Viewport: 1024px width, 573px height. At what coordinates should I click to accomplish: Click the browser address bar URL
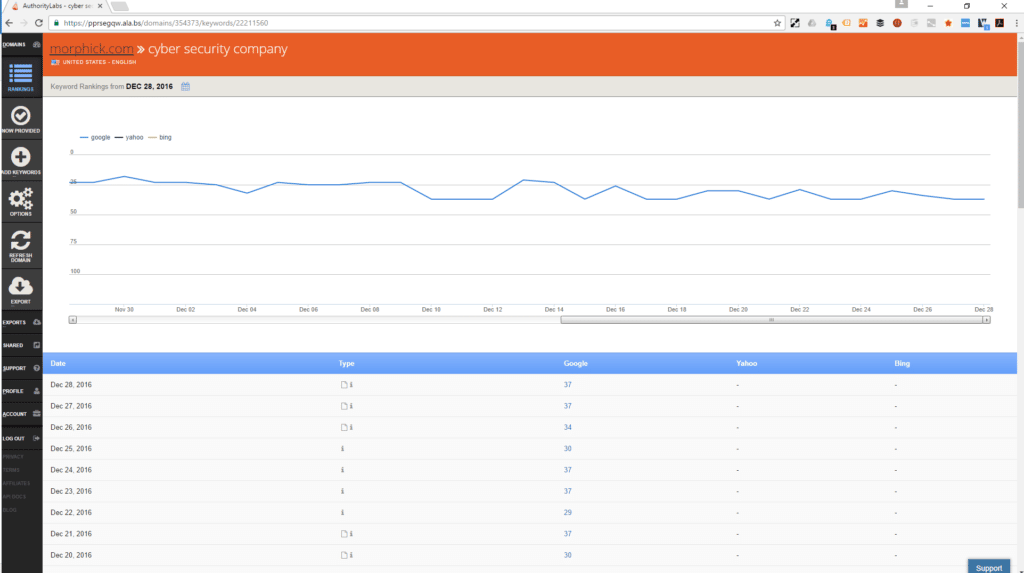[x=166, y=23]
